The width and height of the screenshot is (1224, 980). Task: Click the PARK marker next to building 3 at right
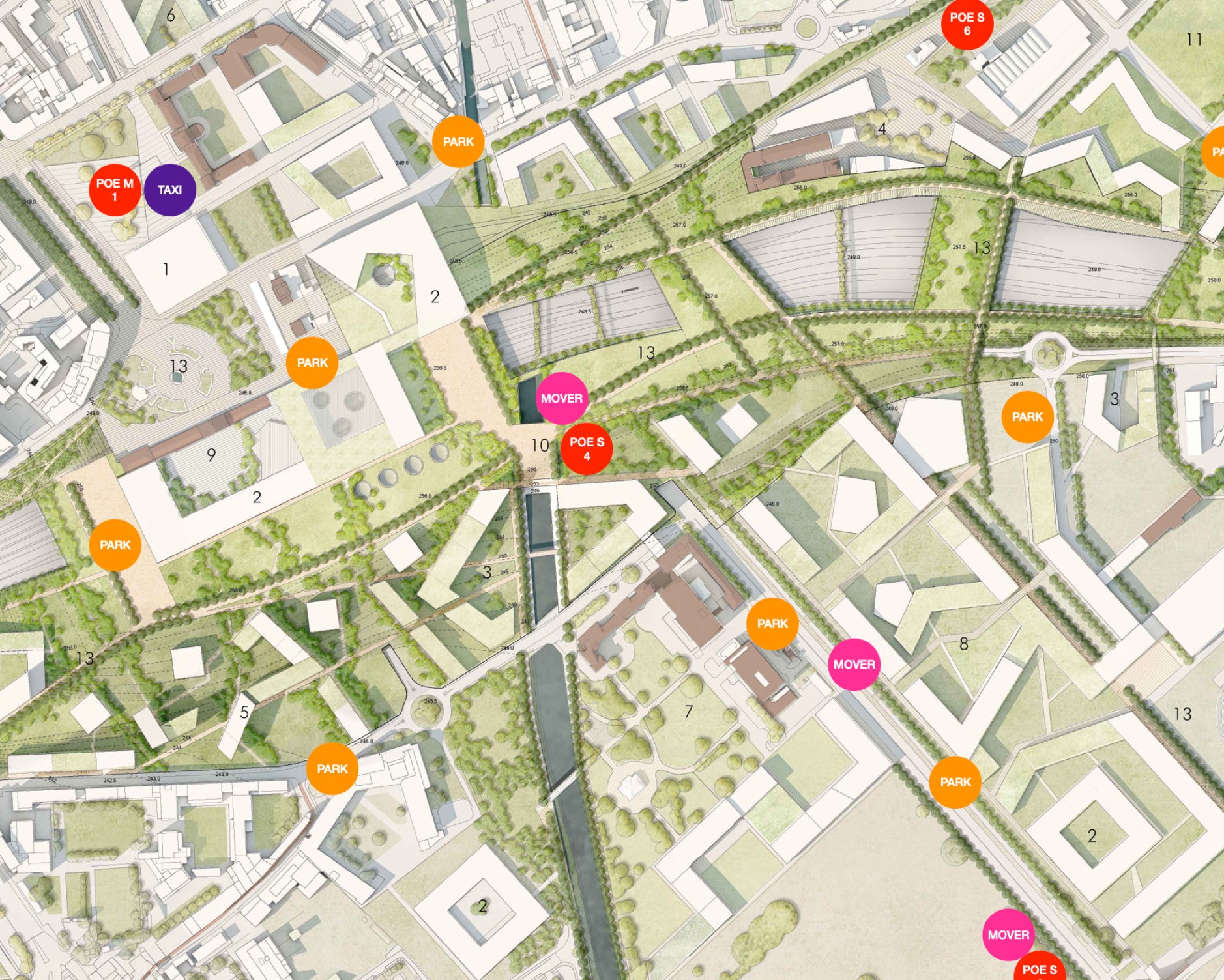(x=1027, y=416)
